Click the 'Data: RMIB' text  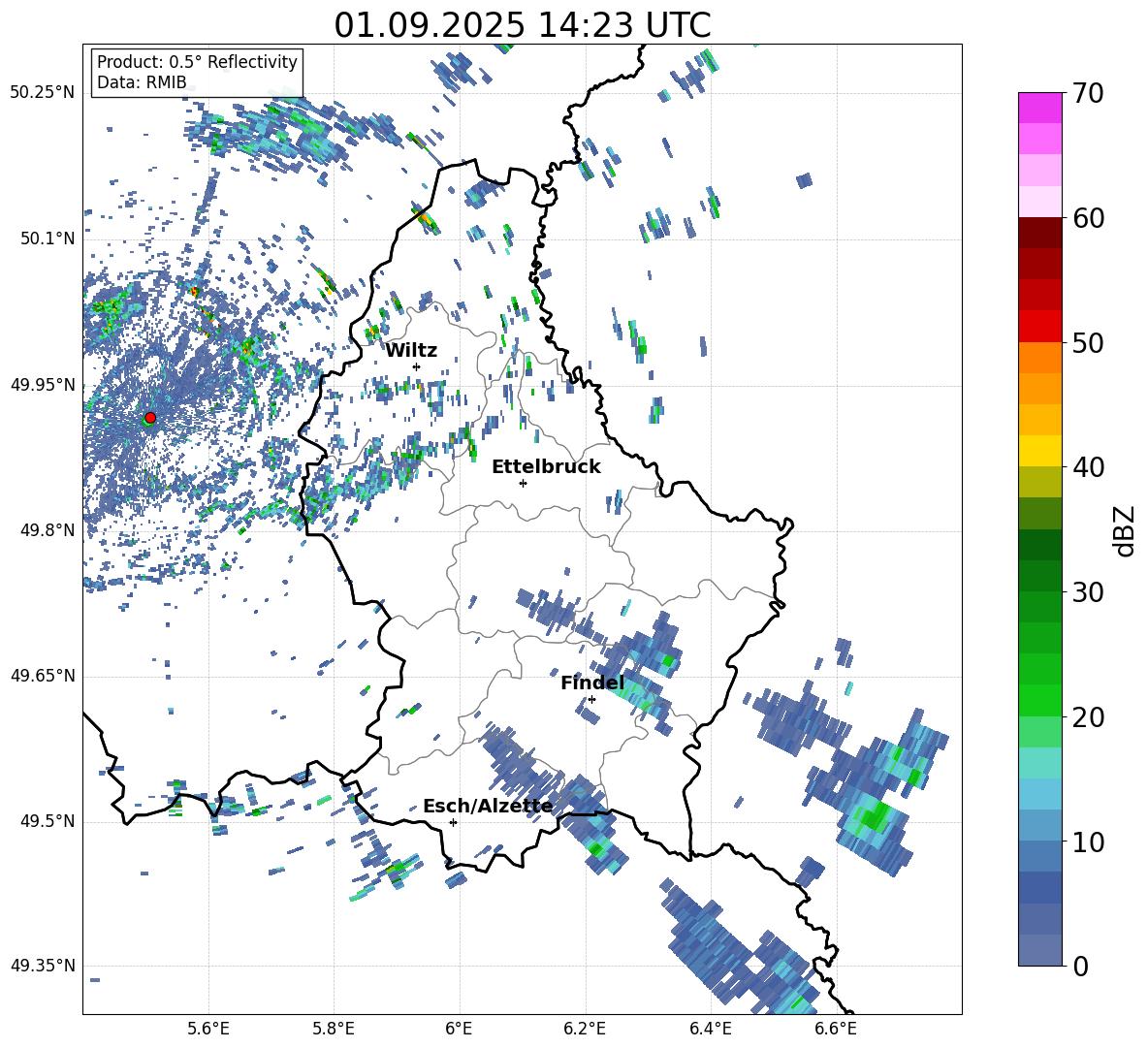pos(142,82)
